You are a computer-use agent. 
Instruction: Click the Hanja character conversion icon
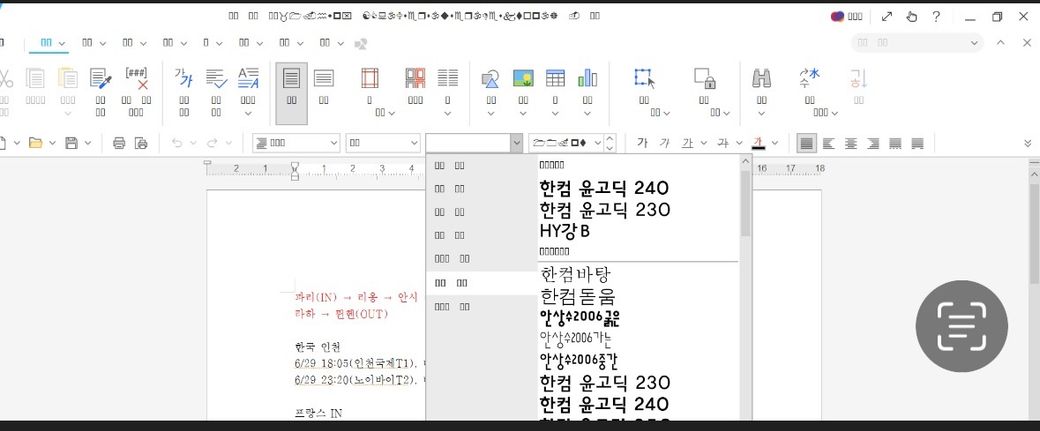click(x=810, y=78)
